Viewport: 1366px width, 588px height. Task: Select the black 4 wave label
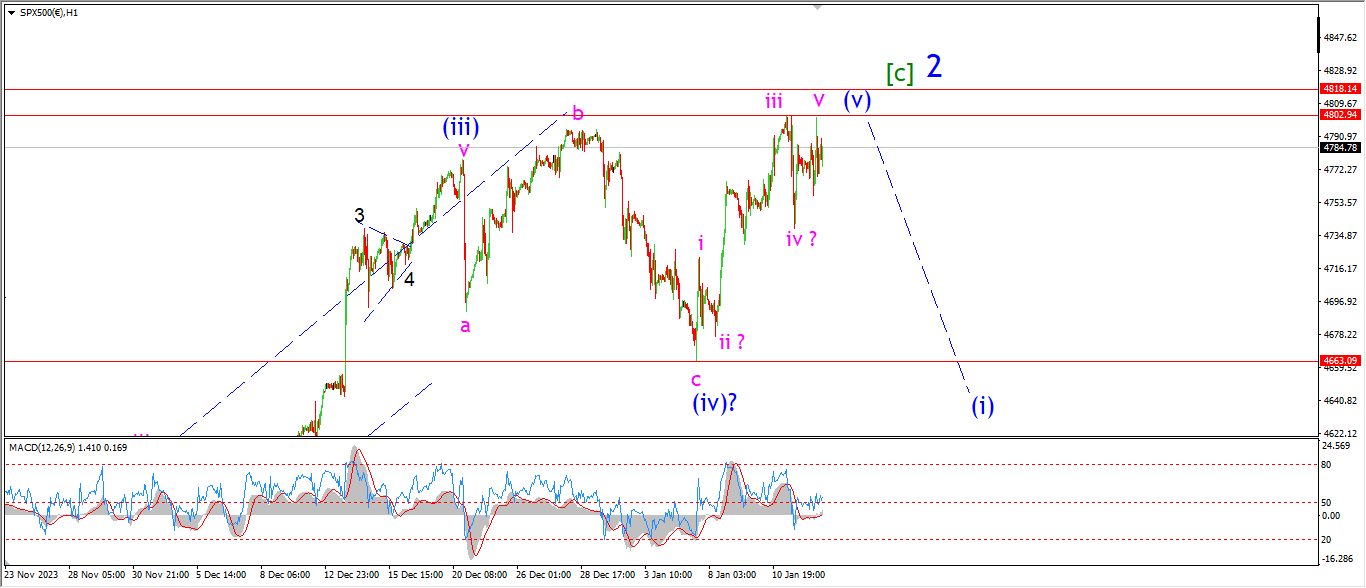pyautogui.click(x=409, y=279)
